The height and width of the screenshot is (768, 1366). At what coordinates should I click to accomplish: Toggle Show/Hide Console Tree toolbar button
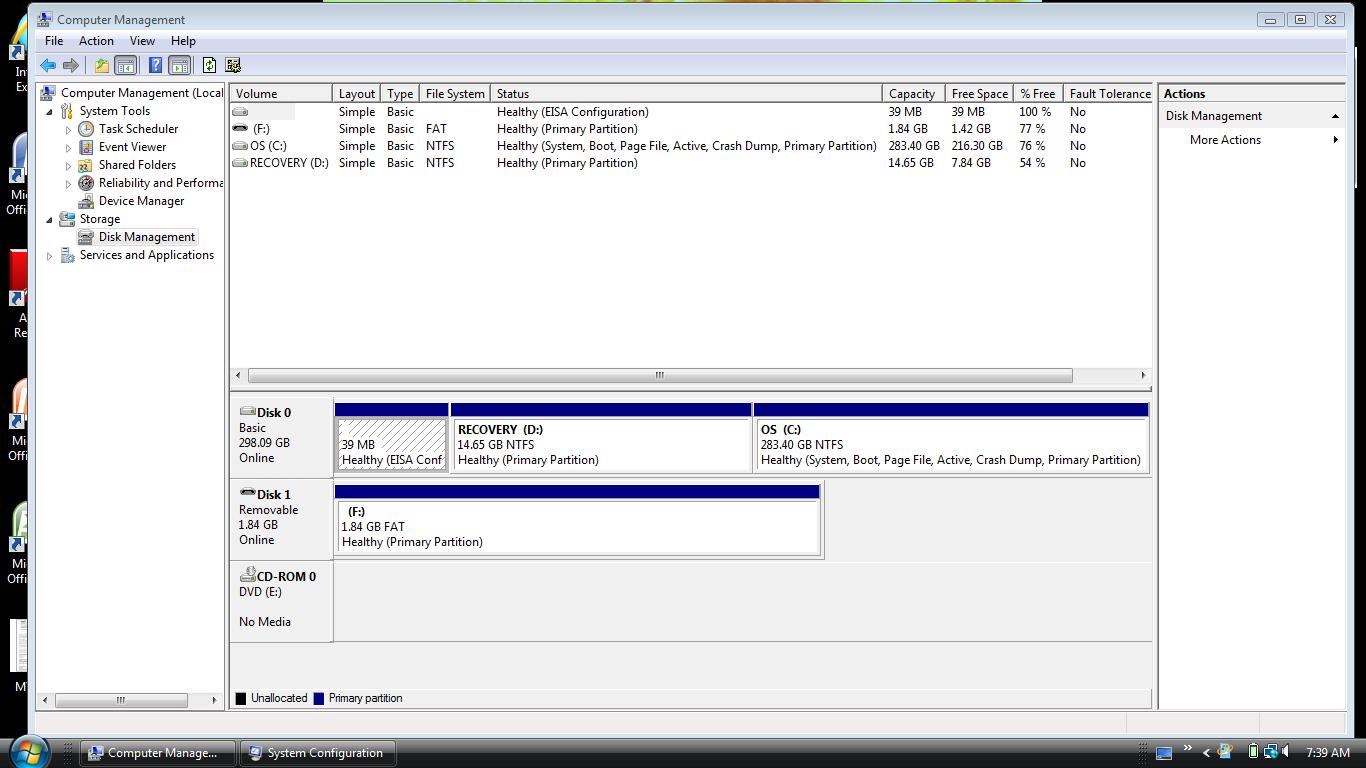tap(125, 65)
